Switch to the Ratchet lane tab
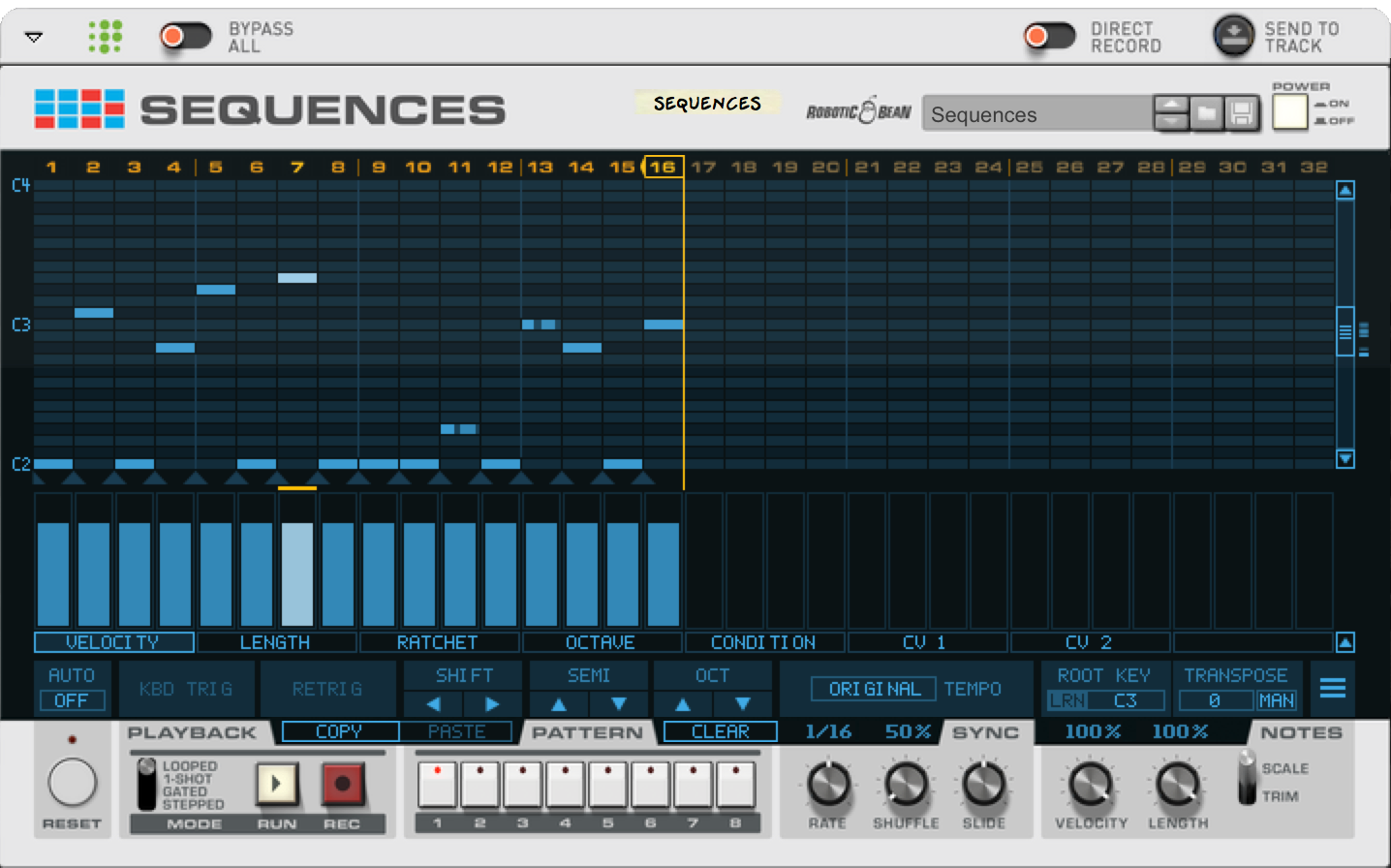The width and height of the screenshot is (1391, 868). click(x=439, y=642)
